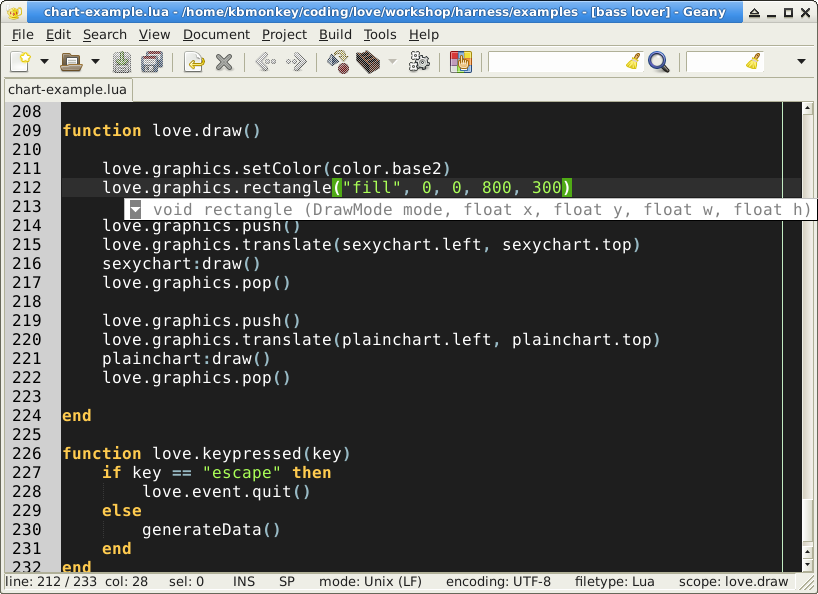The image size is (818, 594).
Task: Open the Document menu
Action: tap(216, 34)
